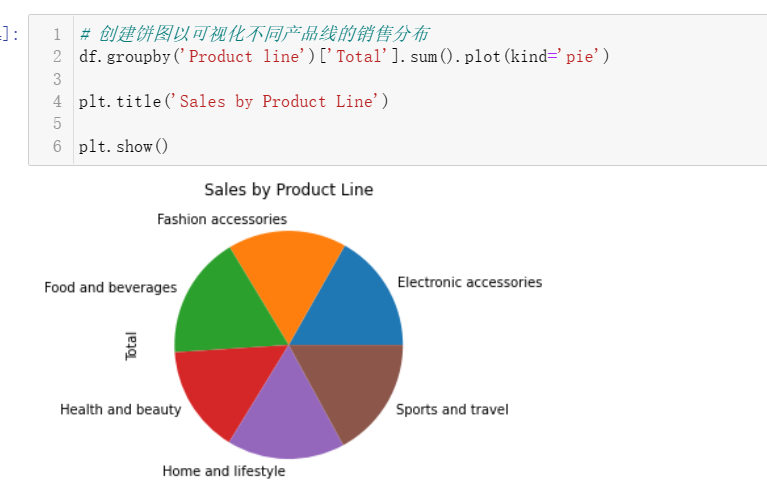This screenshot has width=767, height=504.
Task: Click the 'Sales by Product Line' chart title
Action: click(288, 189)
